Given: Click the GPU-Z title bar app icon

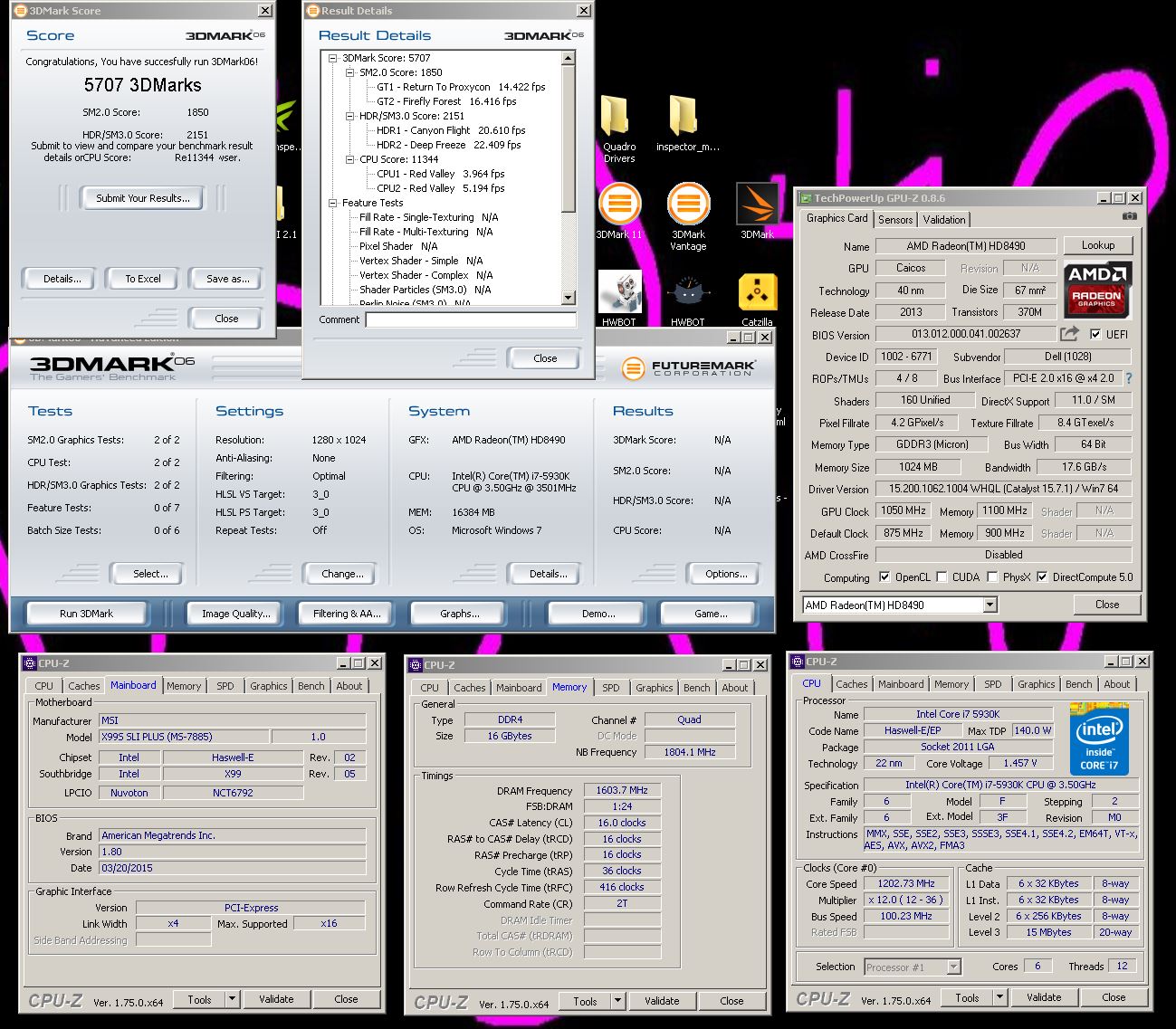Looking at the screenshot, I should click(805, 197).
